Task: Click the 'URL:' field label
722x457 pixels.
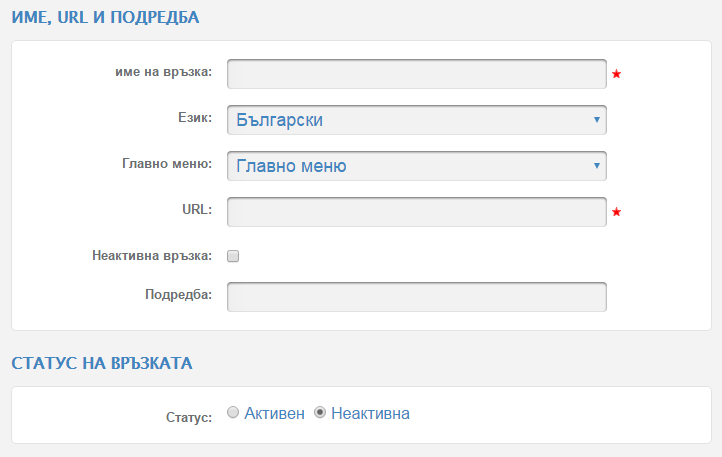Action: pos(197,210)
